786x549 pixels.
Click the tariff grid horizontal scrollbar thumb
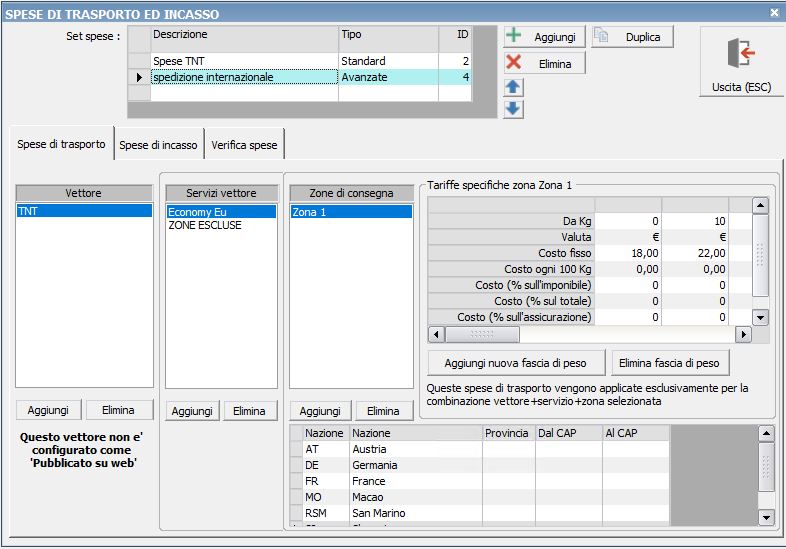[x=482, y=334]
